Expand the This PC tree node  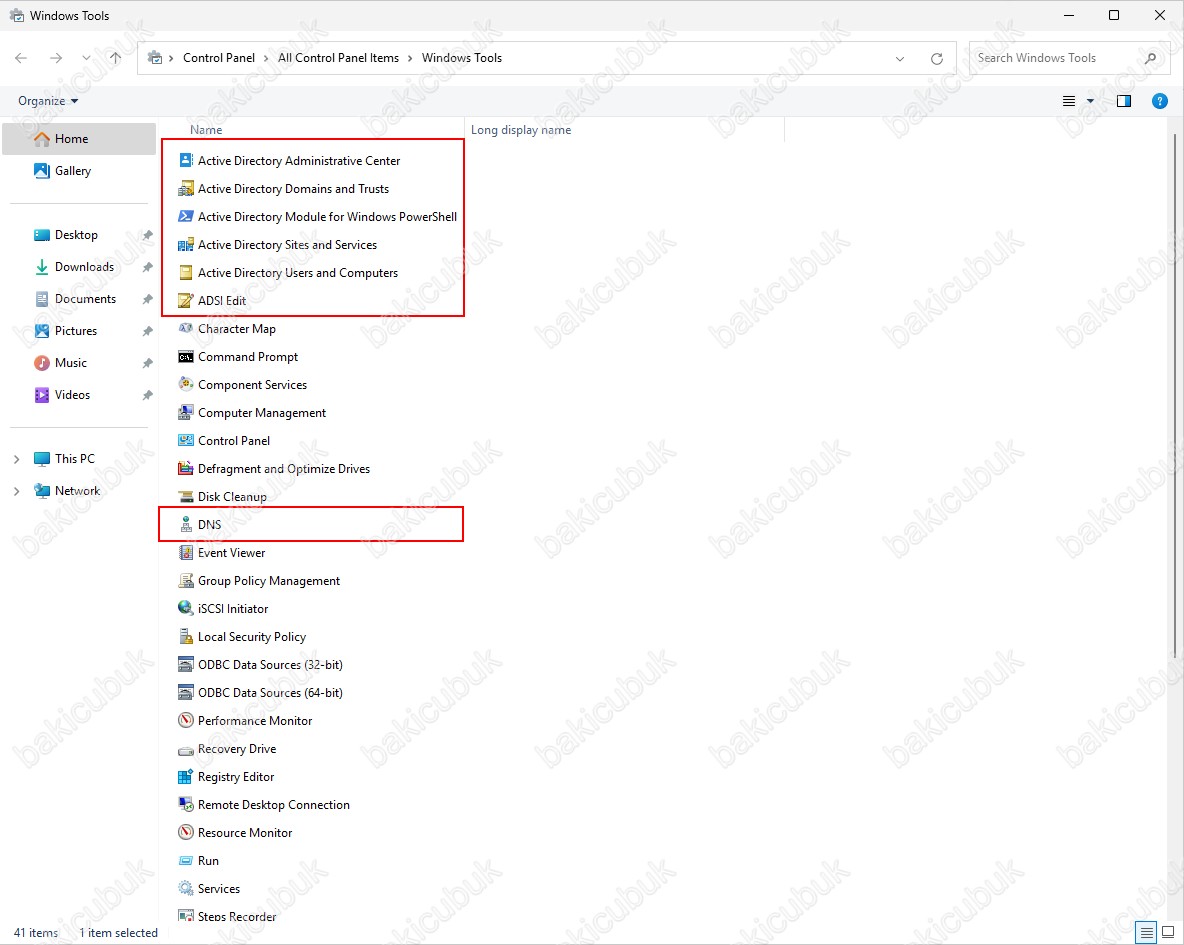tap(17, 459)
